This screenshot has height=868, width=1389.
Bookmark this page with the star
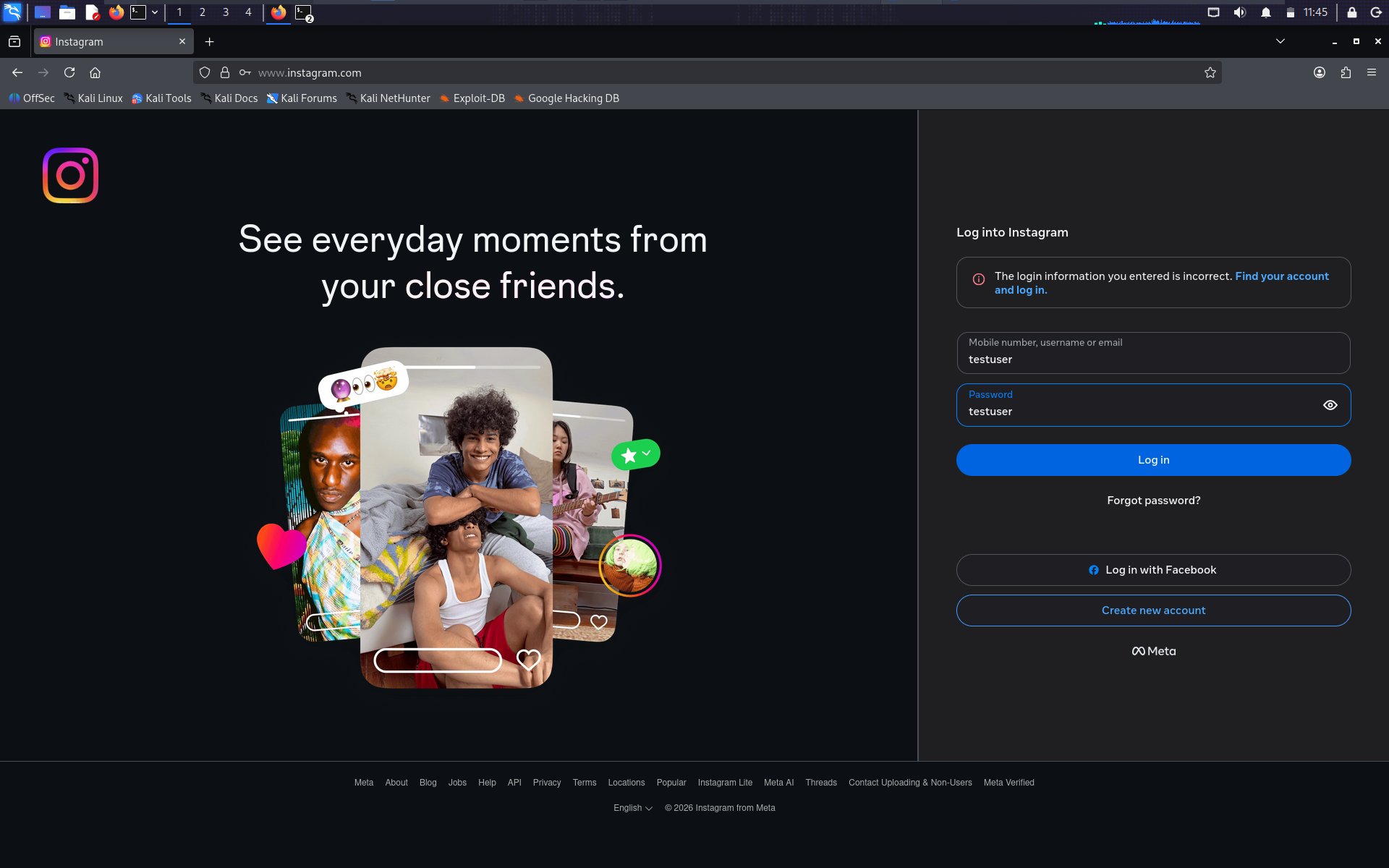point(1210,72)
